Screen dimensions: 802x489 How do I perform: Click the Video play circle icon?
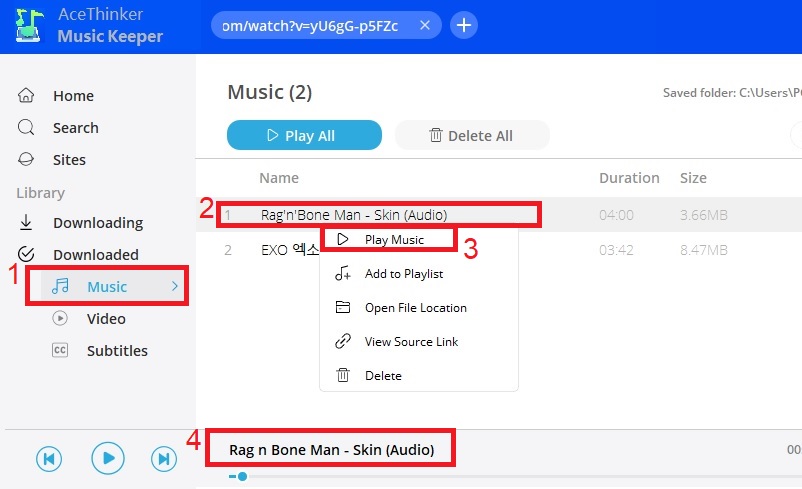60,318
